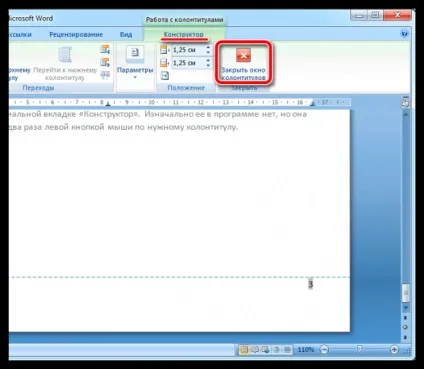The image size is (424, 369).
Task: Select Print Layout view in status bar
Action: click(x=244, y=350)
